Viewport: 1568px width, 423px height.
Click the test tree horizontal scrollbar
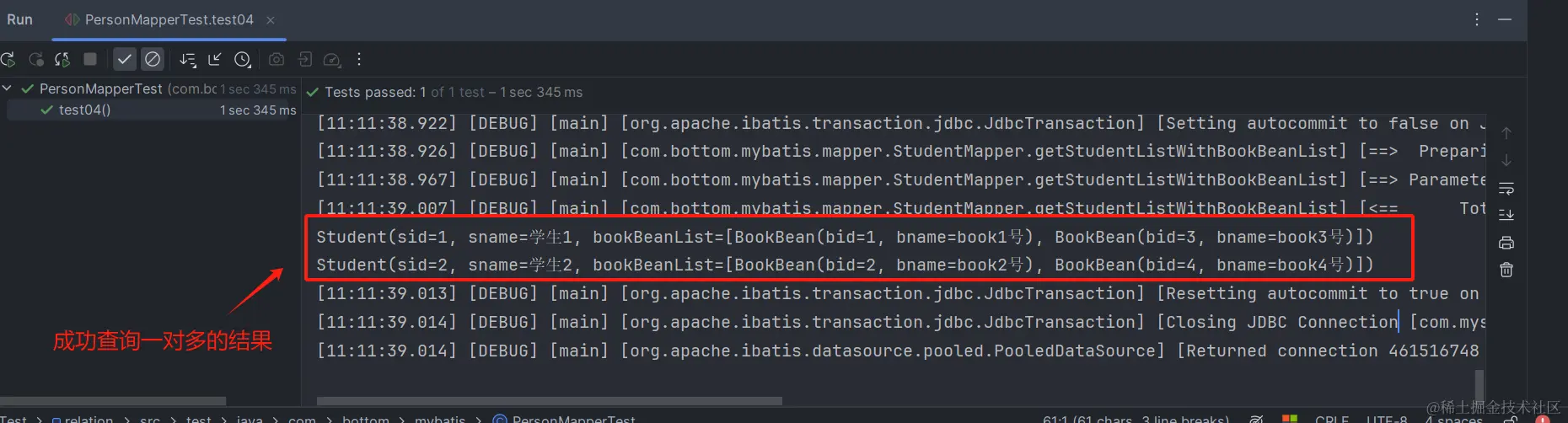click(x=113, y=400)
